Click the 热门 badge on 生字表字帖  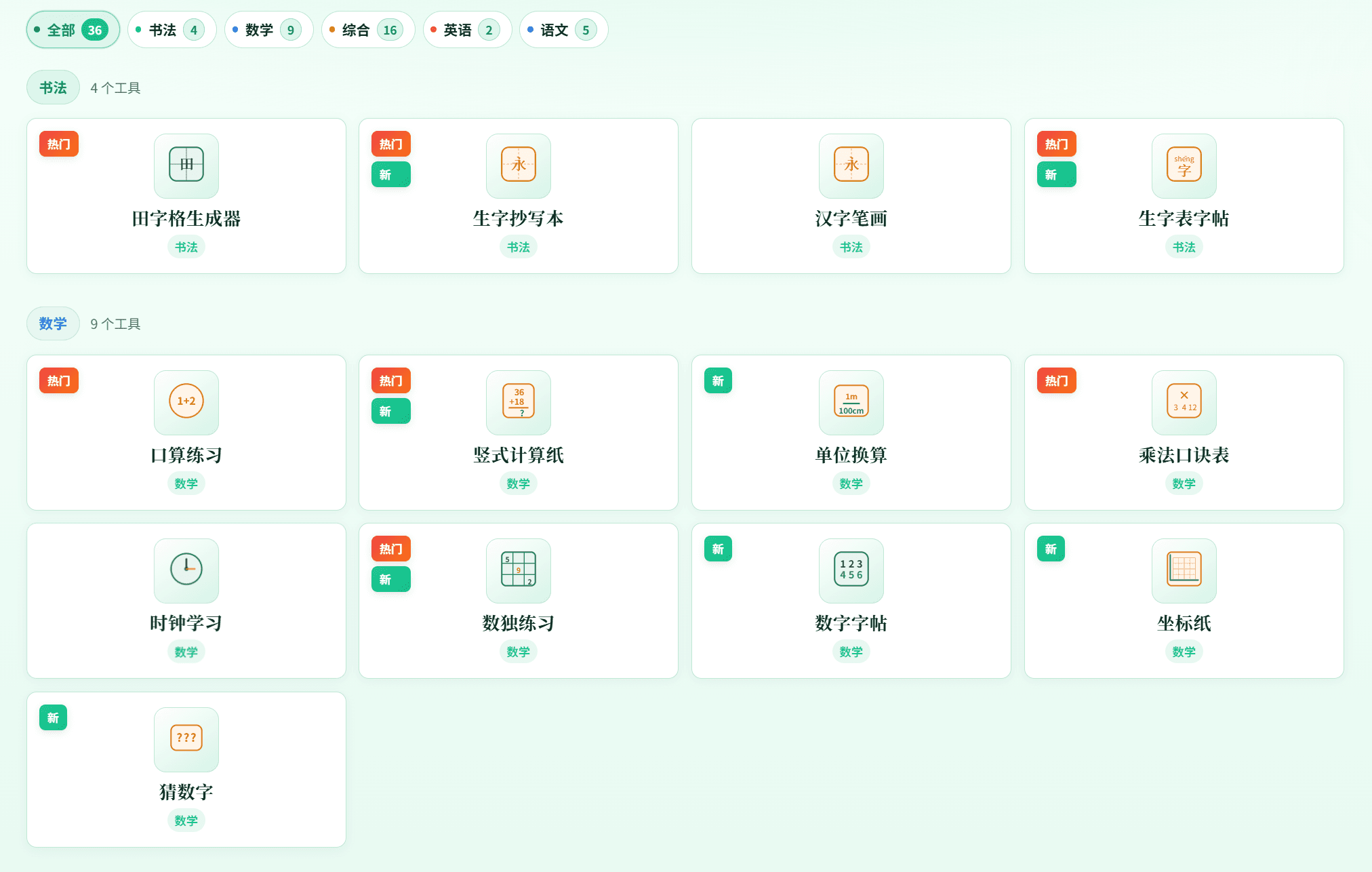(1057, 144)
